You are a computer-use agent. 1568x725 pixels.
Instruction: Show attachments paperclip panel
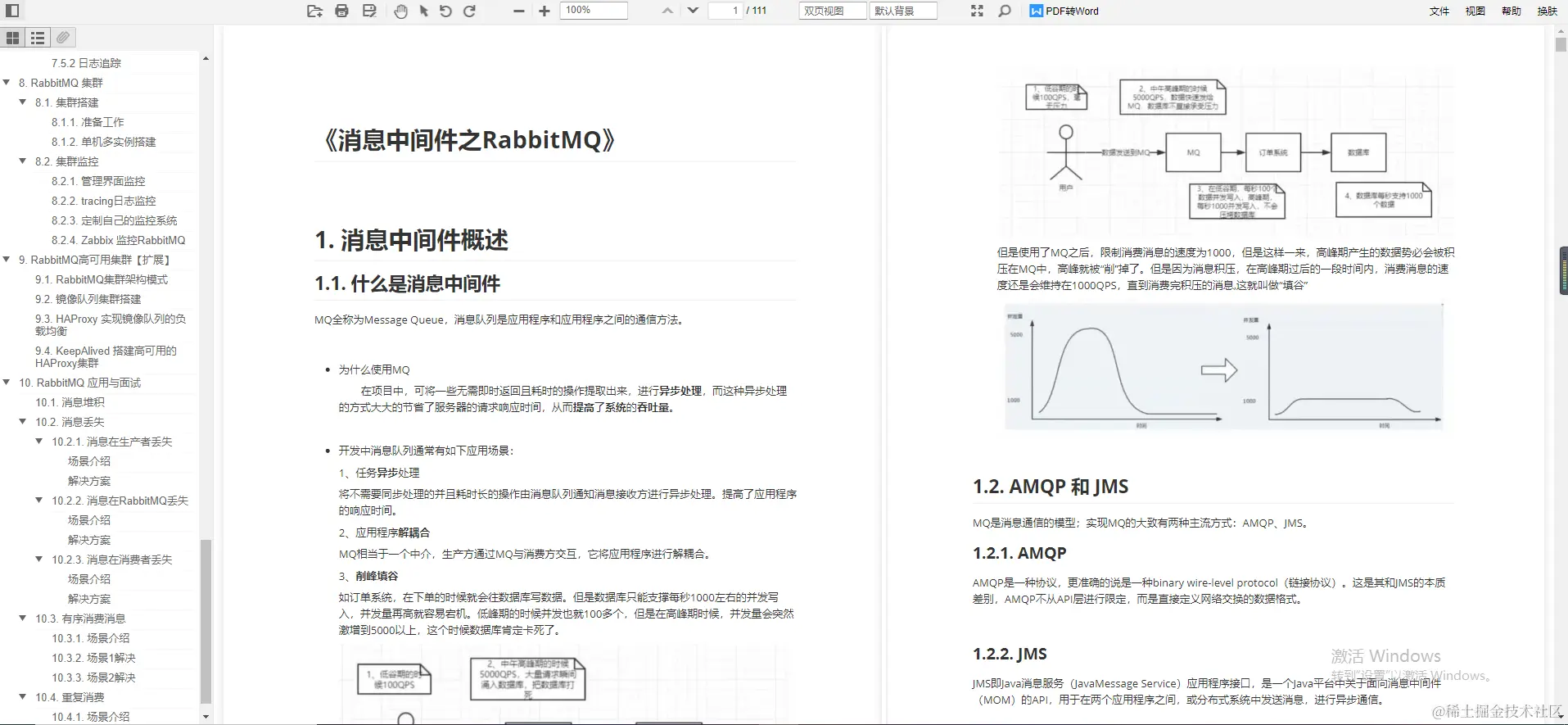tap(63, 38)
